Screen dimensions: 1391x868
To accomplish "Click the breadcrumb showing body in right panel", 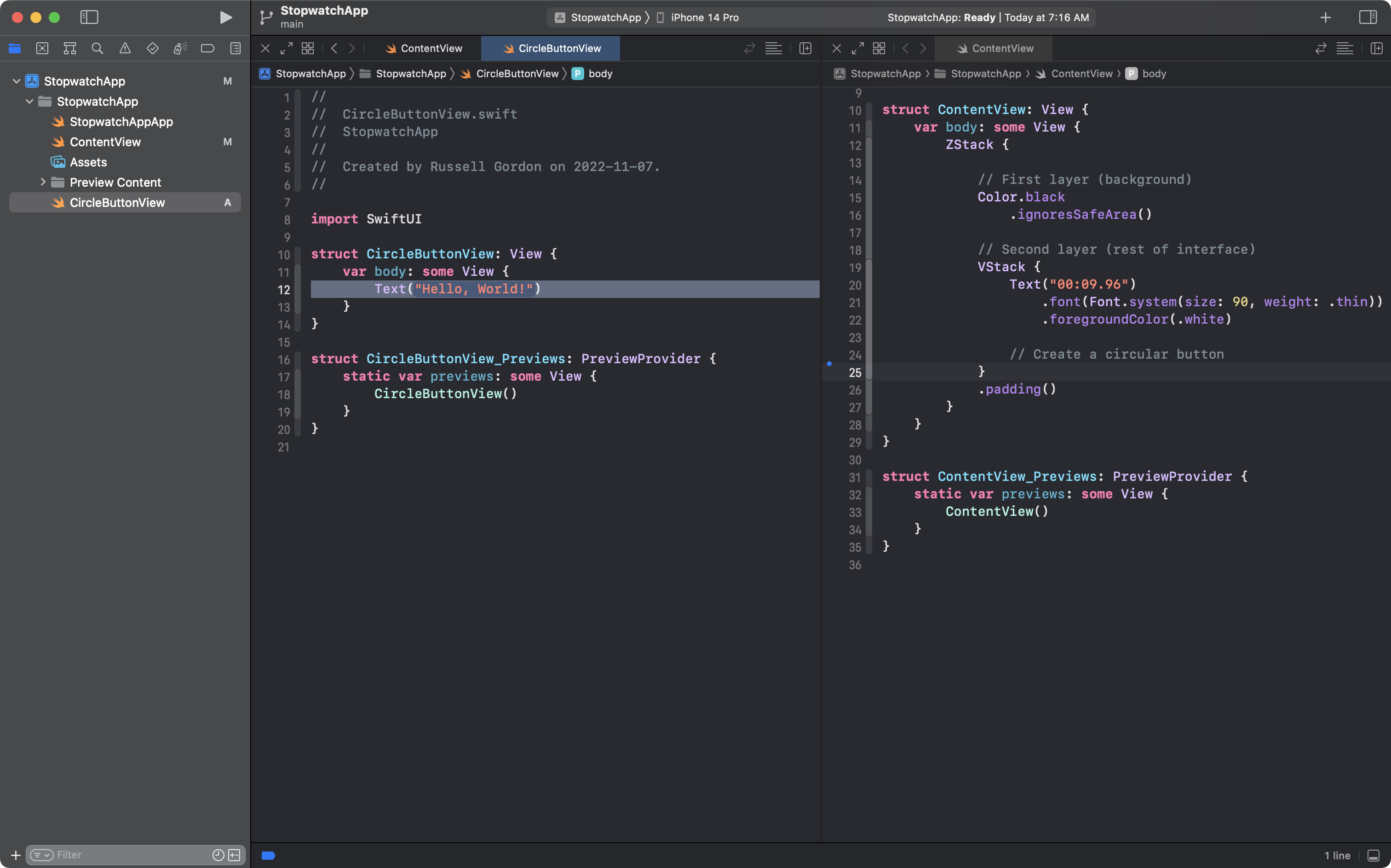I will click(1154, 73).
